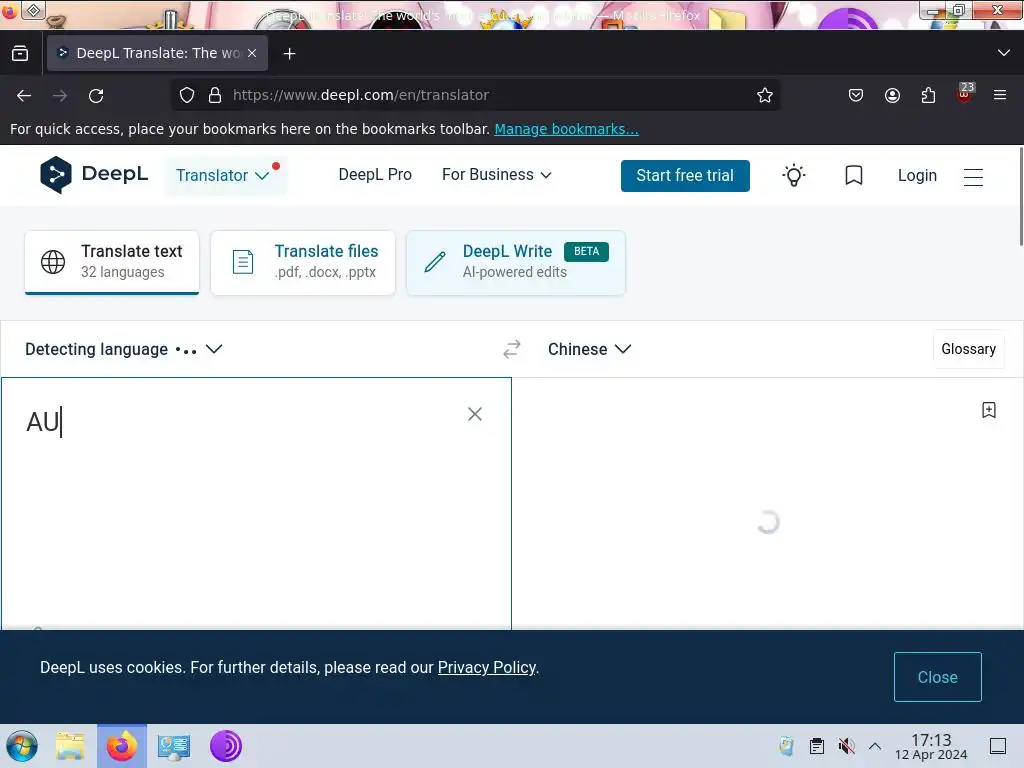Screen dimensions: 1024x768
Task: Close the cookie notice banner
Action: point(937,677)
